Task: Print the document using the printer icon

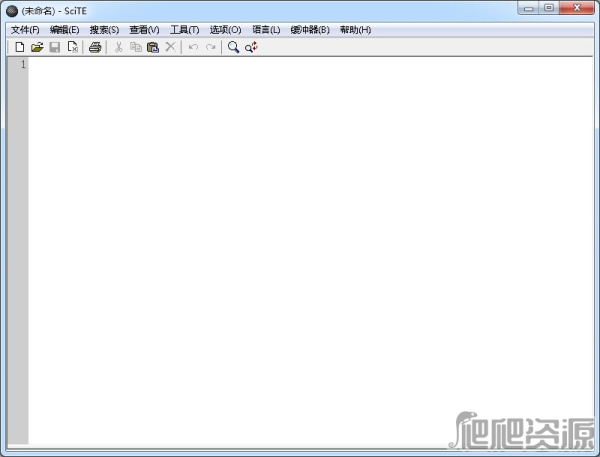Action: point(95,47)
